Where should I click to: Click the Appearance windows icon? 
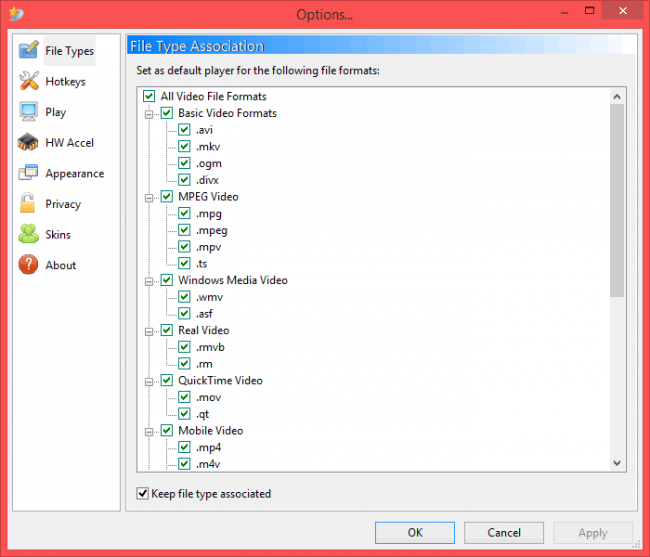28,173
